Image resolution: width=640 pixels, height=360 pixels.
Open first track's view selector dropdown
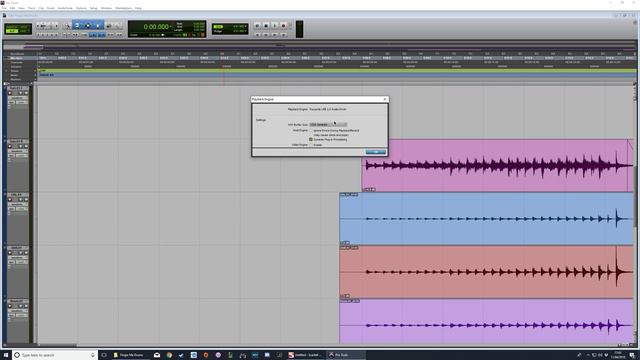(18, 98)
